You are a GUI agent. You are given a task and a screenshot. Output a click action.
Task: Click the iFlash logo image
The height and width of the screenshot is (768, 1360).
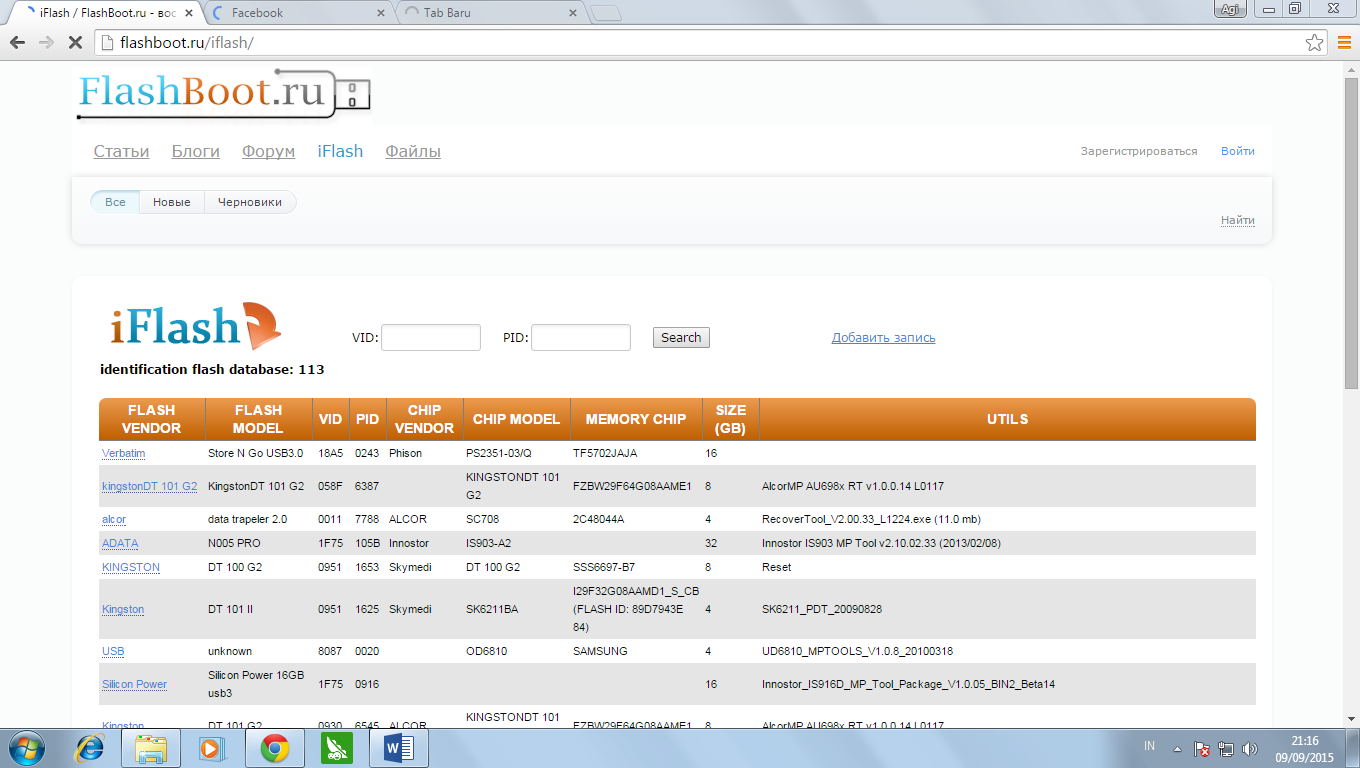[195, 327]
